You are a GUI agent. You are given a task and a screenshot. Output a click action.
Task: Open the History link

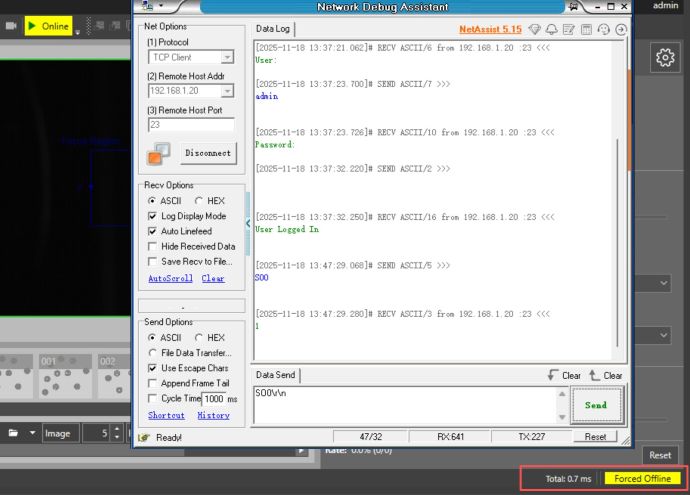(213, 415)
